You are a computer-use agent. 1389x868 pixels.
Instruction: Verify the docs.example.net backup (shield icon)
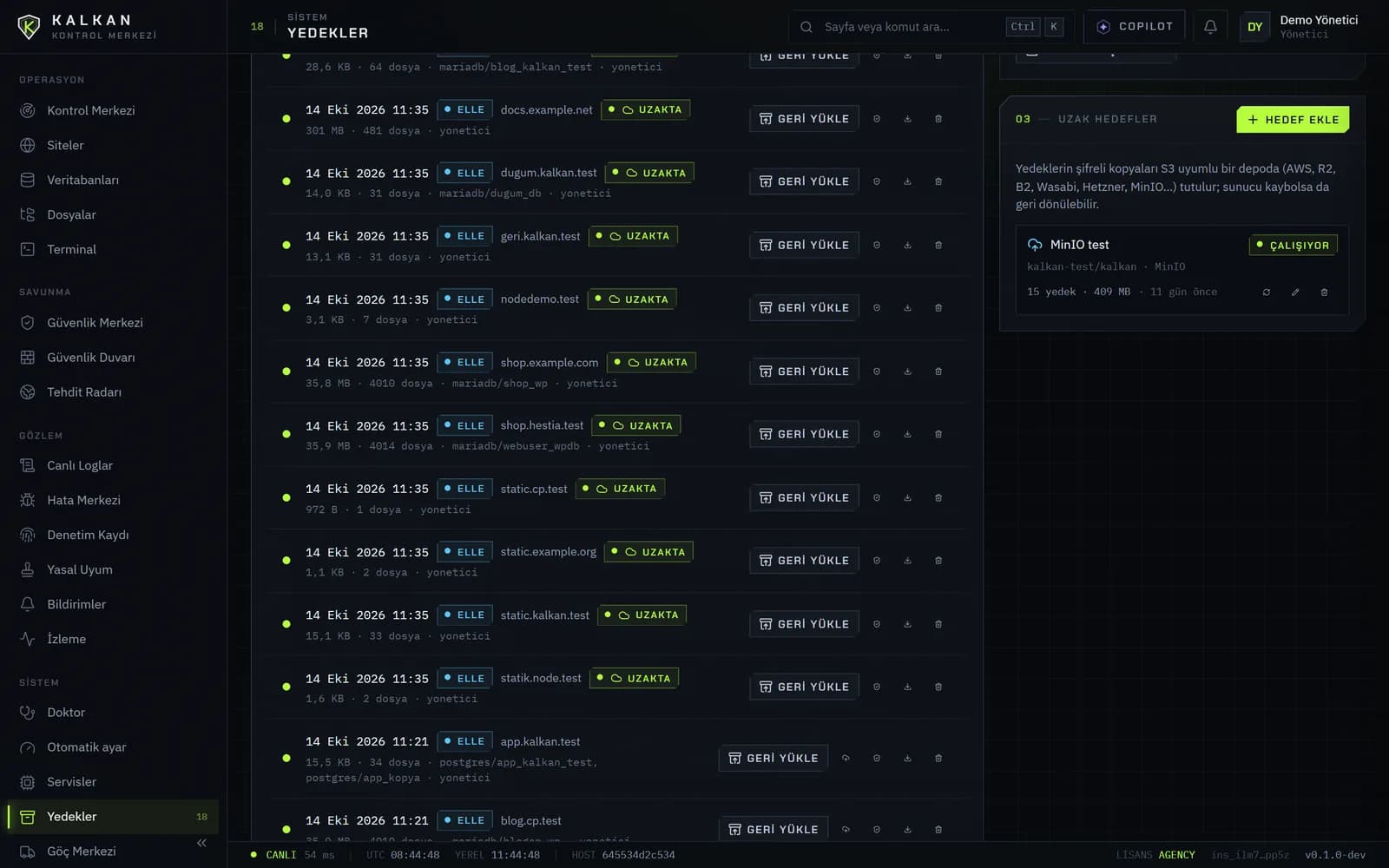(x=877, y=119)
